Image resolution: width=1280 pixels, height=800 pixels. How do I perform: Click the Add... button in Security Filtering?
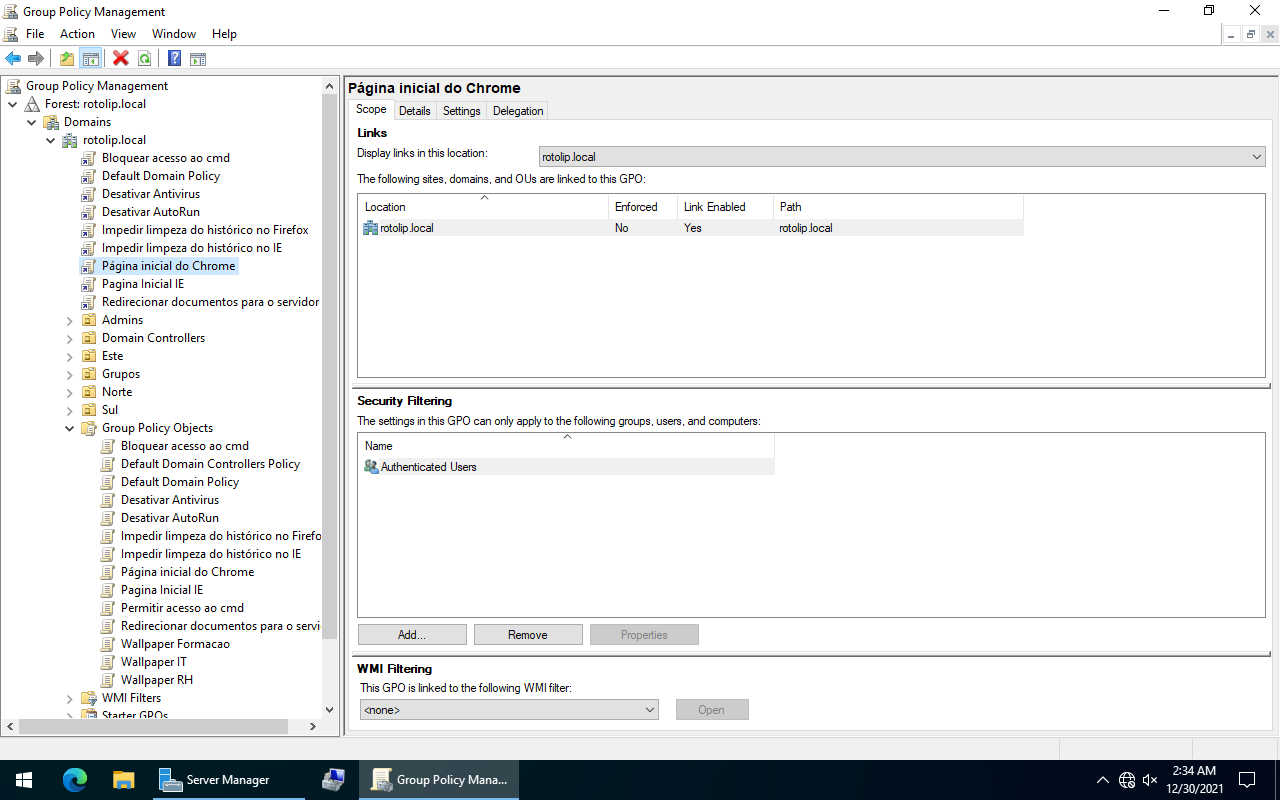(412, 635)
